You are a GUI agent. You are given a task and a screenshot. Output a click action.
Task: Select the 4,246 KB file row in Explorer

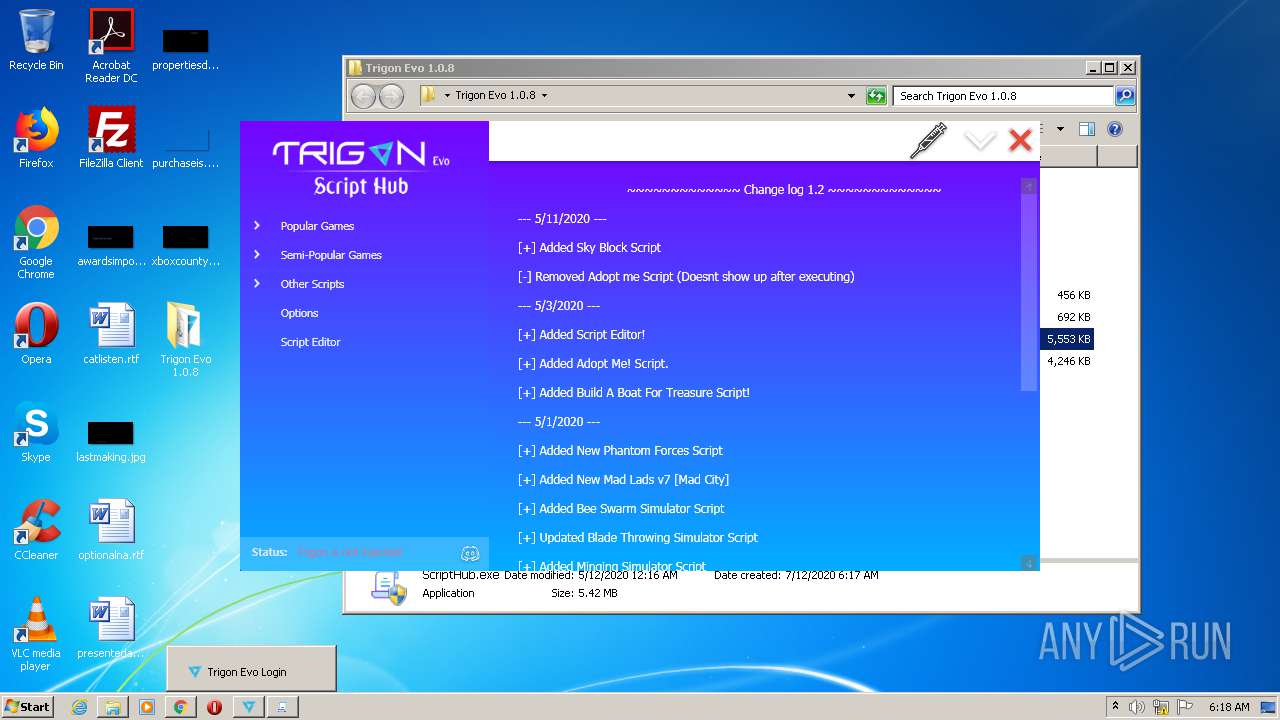click(x=1068, y=361)
